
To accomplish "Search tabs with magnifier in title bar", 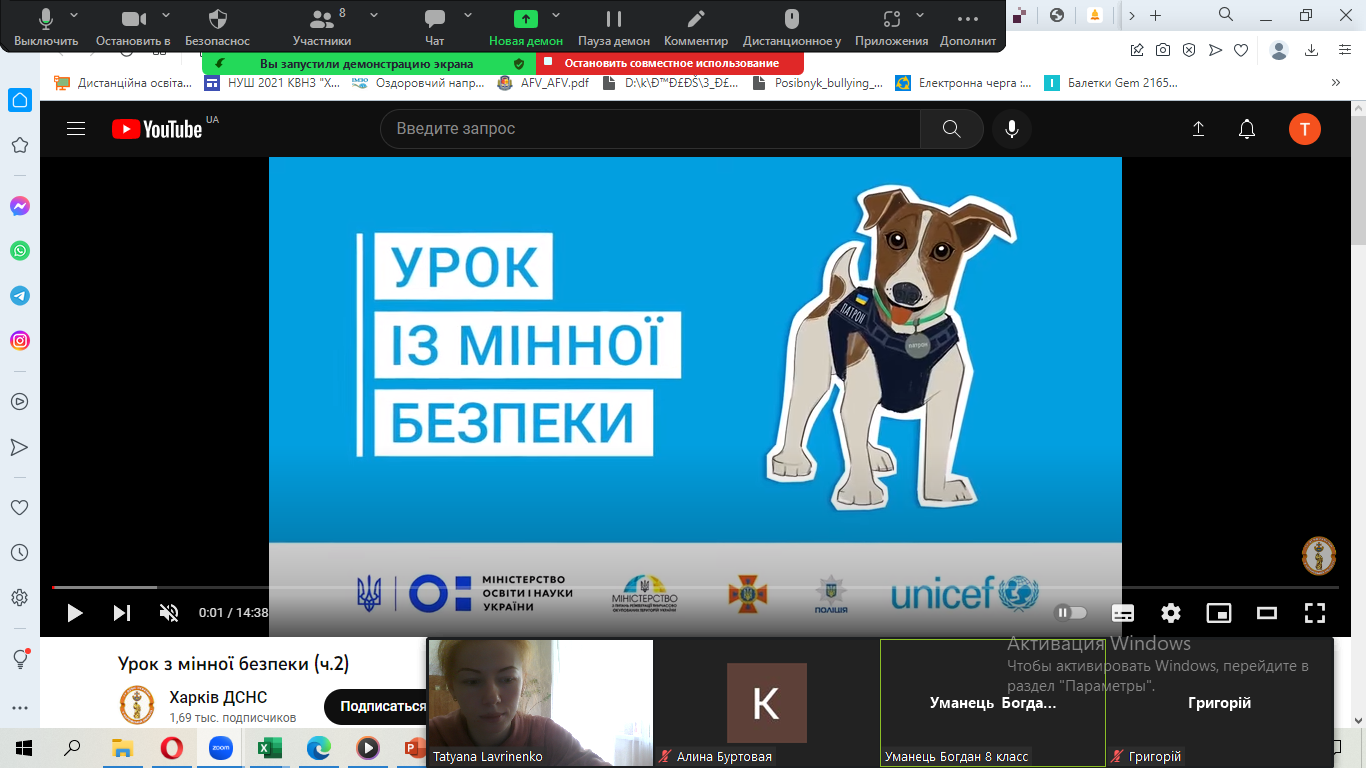I will click(1226, 15).
